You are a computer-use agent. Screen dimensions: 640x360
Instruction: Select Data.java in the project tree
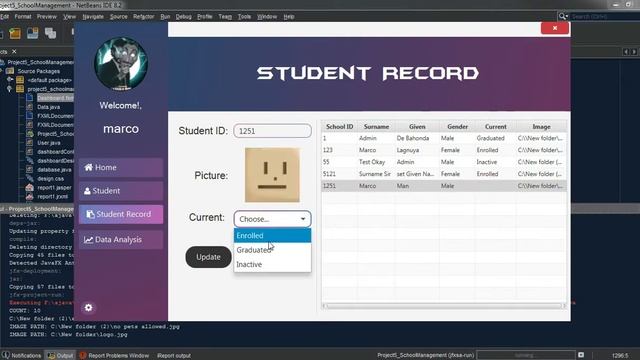(x=48, y=107)
